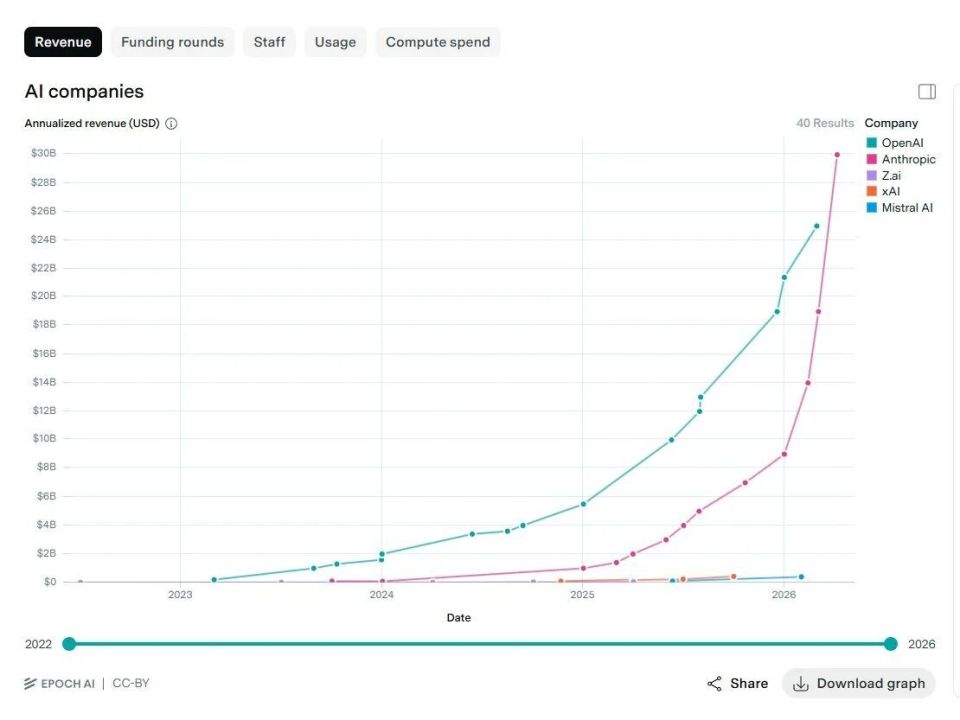Click the 2022 start slider handle
The width and height of the screenshot is (960, 720).
coord(69,644)
